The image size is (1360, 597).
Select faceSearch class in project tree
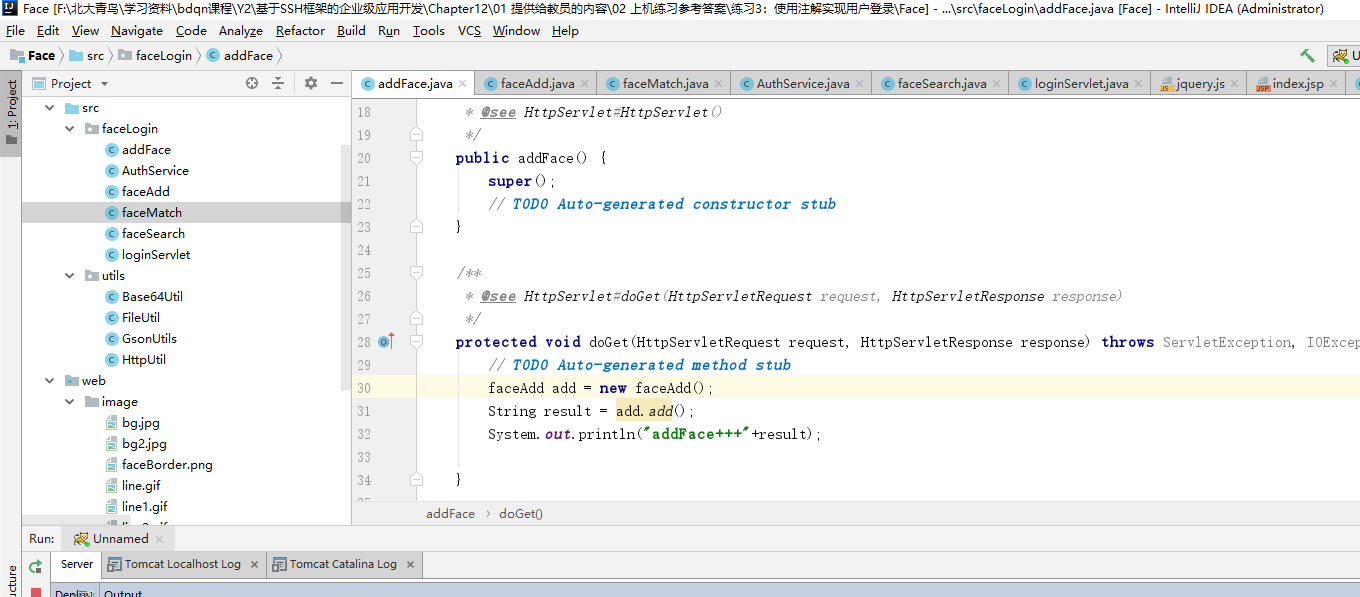pyautogui.click(x=153, y=234)
